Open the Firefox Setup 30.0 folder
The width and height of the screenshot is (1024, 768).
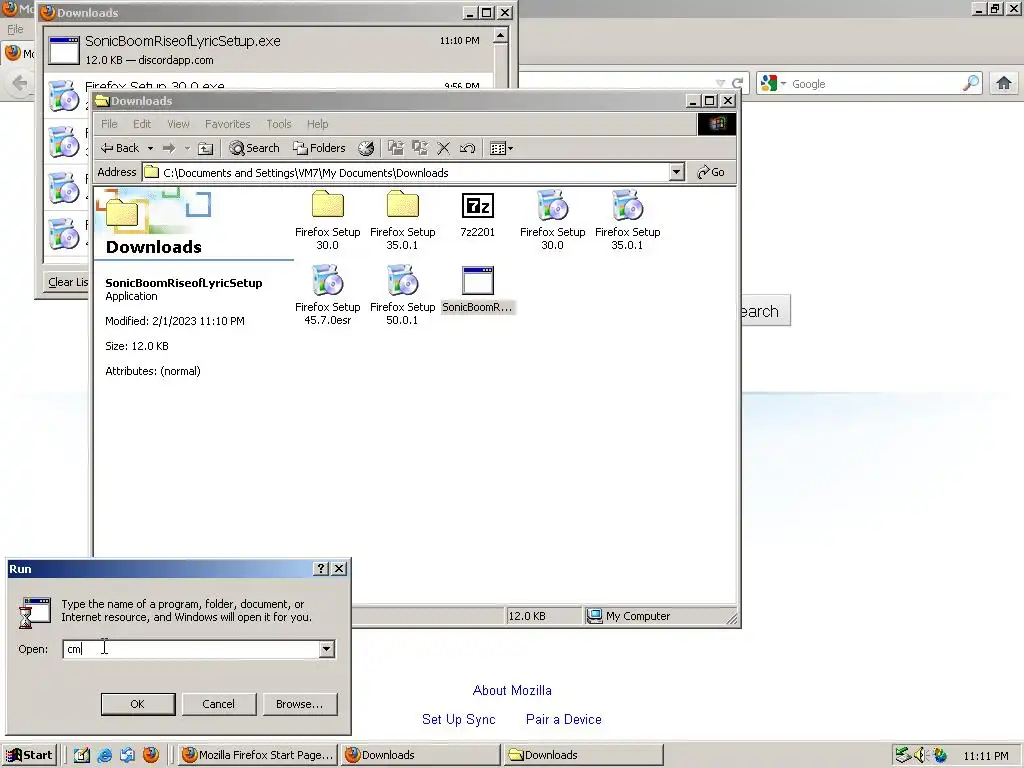click(327, 220)
